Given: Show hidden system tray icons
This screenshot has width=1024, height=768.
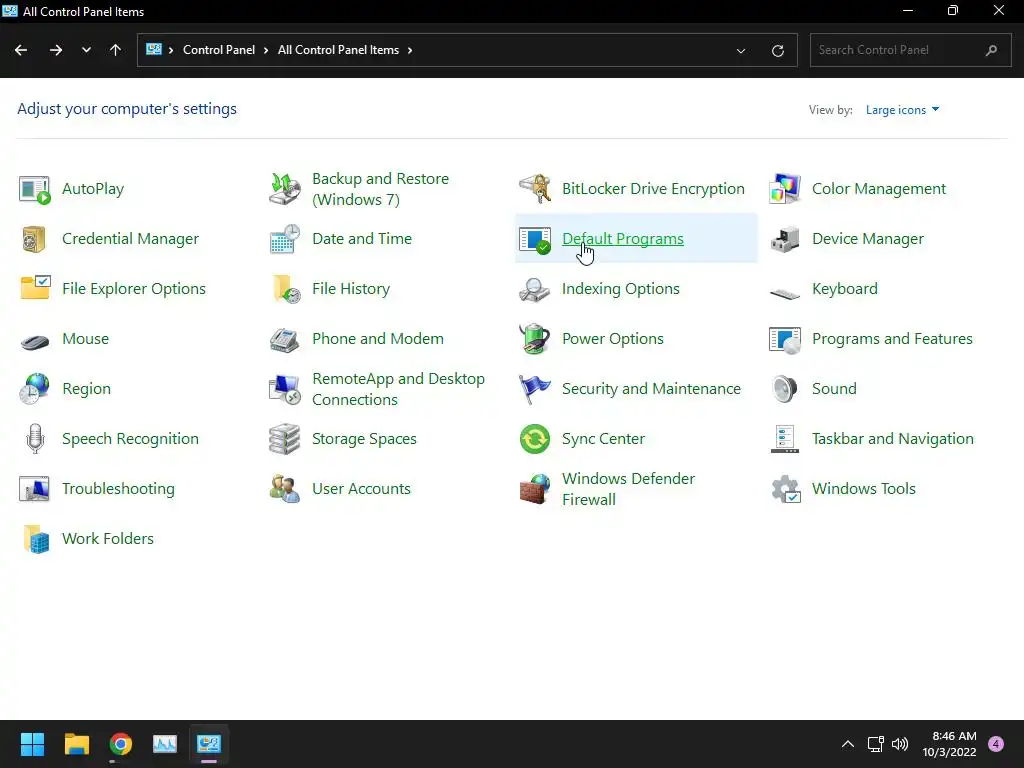Looking at the screenshot, I should tap(848, 744).
